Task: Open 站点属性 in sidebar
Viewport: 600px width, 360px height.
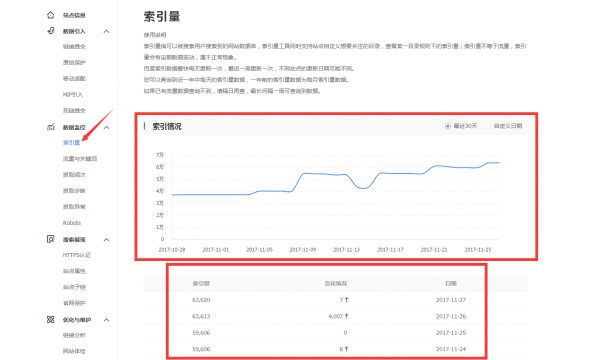Action: [74, 271]
